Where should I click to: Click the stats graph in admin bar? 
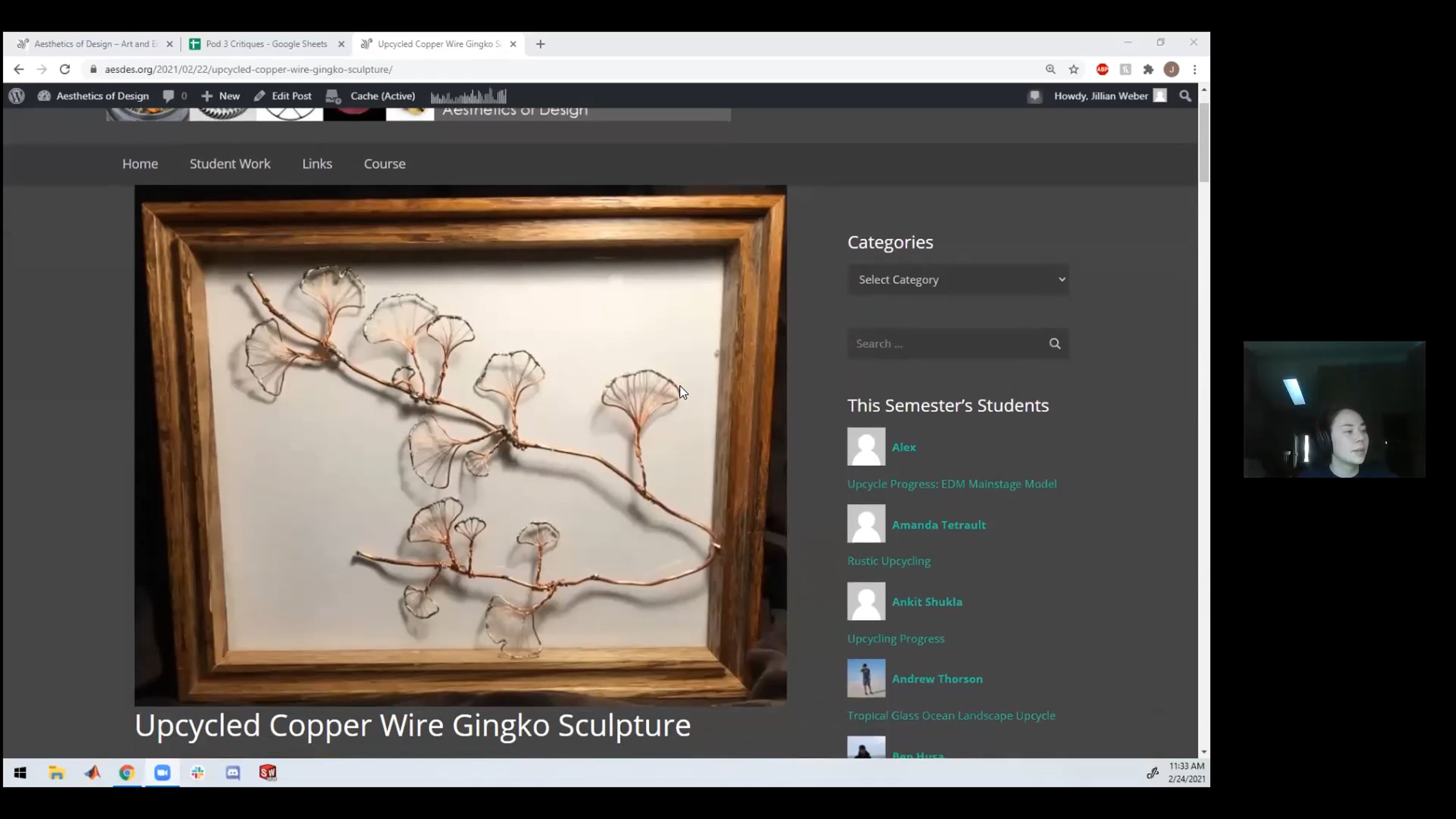(x=468, y=96)
